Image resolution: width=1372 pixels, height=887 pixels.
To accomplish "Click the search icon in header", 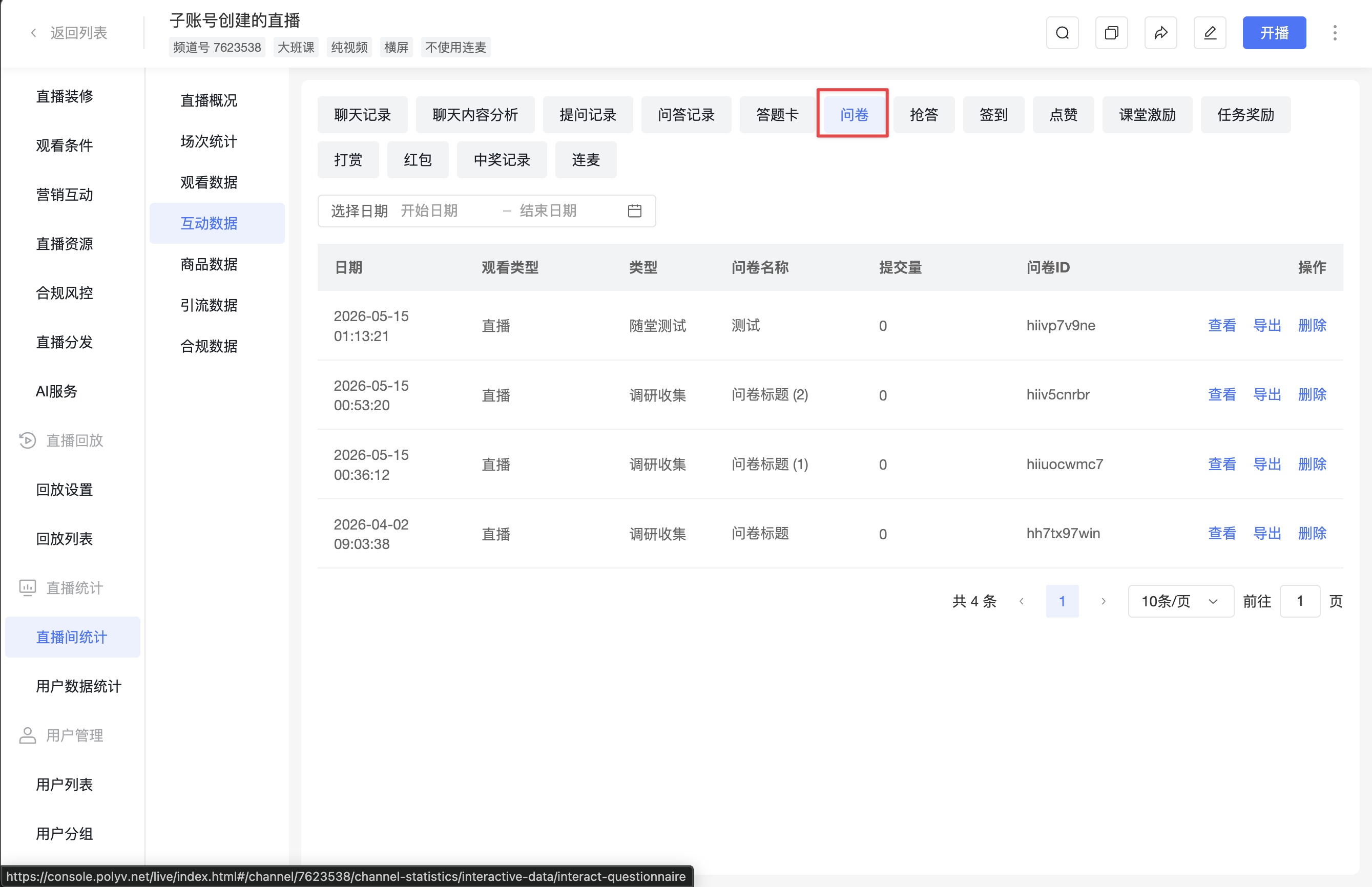I will click(1062, 33).
